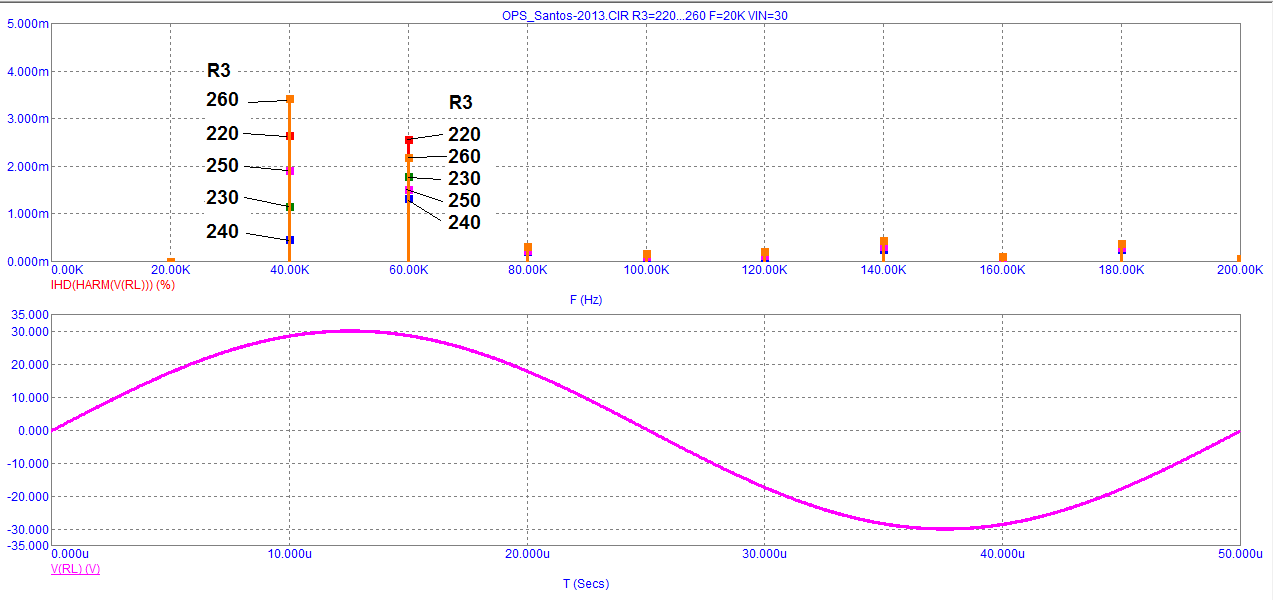The width and height of the screenshot is (1273, 600).
Task: Click the 120.00K frequency axis label
Action: [766, 270]
